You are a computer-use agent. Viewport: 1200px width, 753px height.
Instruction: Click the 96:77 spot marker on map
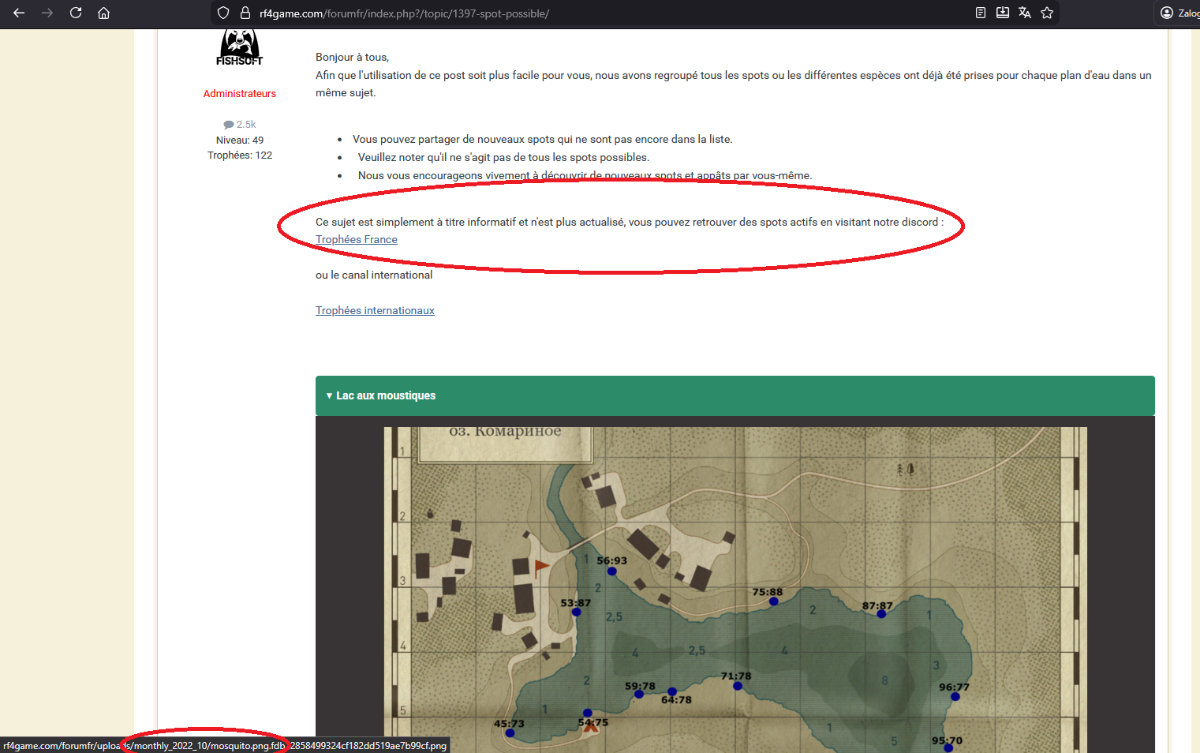coord(950,698)
